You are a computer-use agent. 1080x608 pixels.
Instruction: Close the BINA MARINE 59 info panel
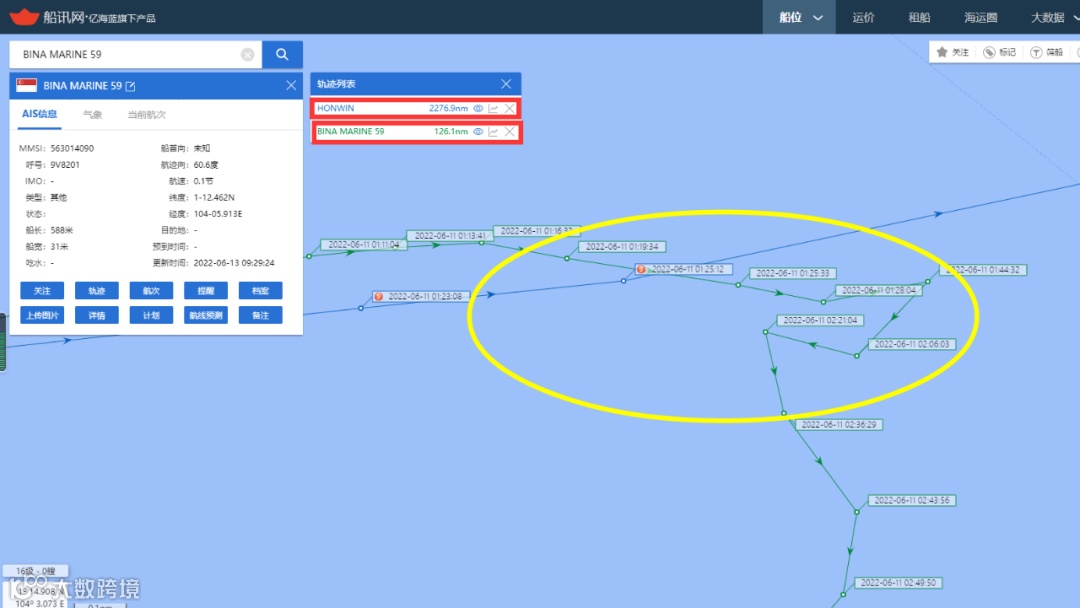291,85
